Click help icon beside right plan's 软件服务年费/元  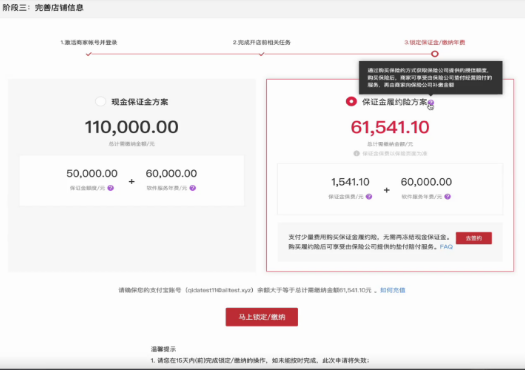pos(448,197)
